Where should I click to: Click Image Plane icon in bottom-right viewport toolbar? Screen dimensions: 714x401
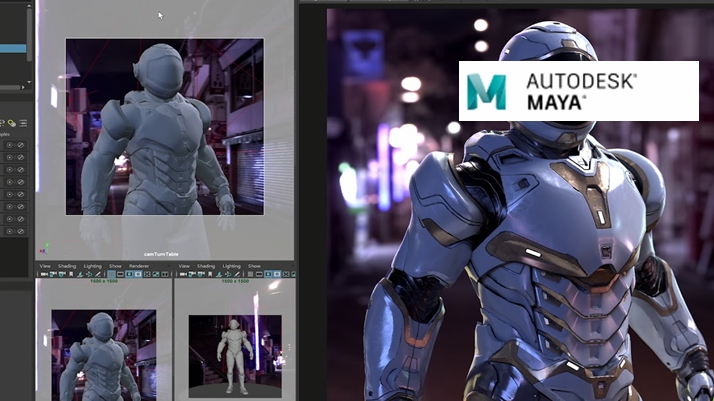click(219, 274)
